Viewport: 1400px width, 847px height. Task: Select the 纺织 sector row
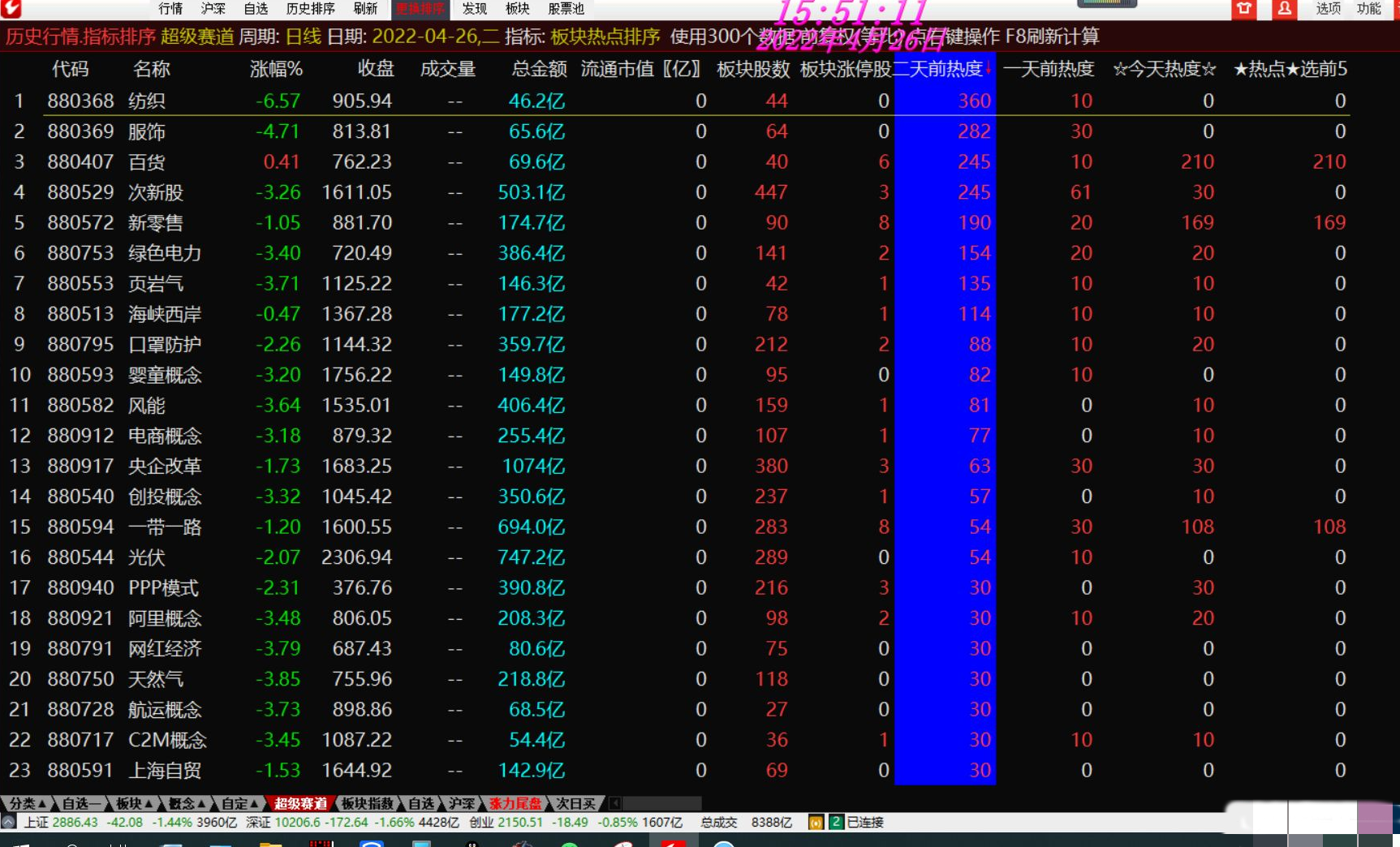(x=147, y=101)
